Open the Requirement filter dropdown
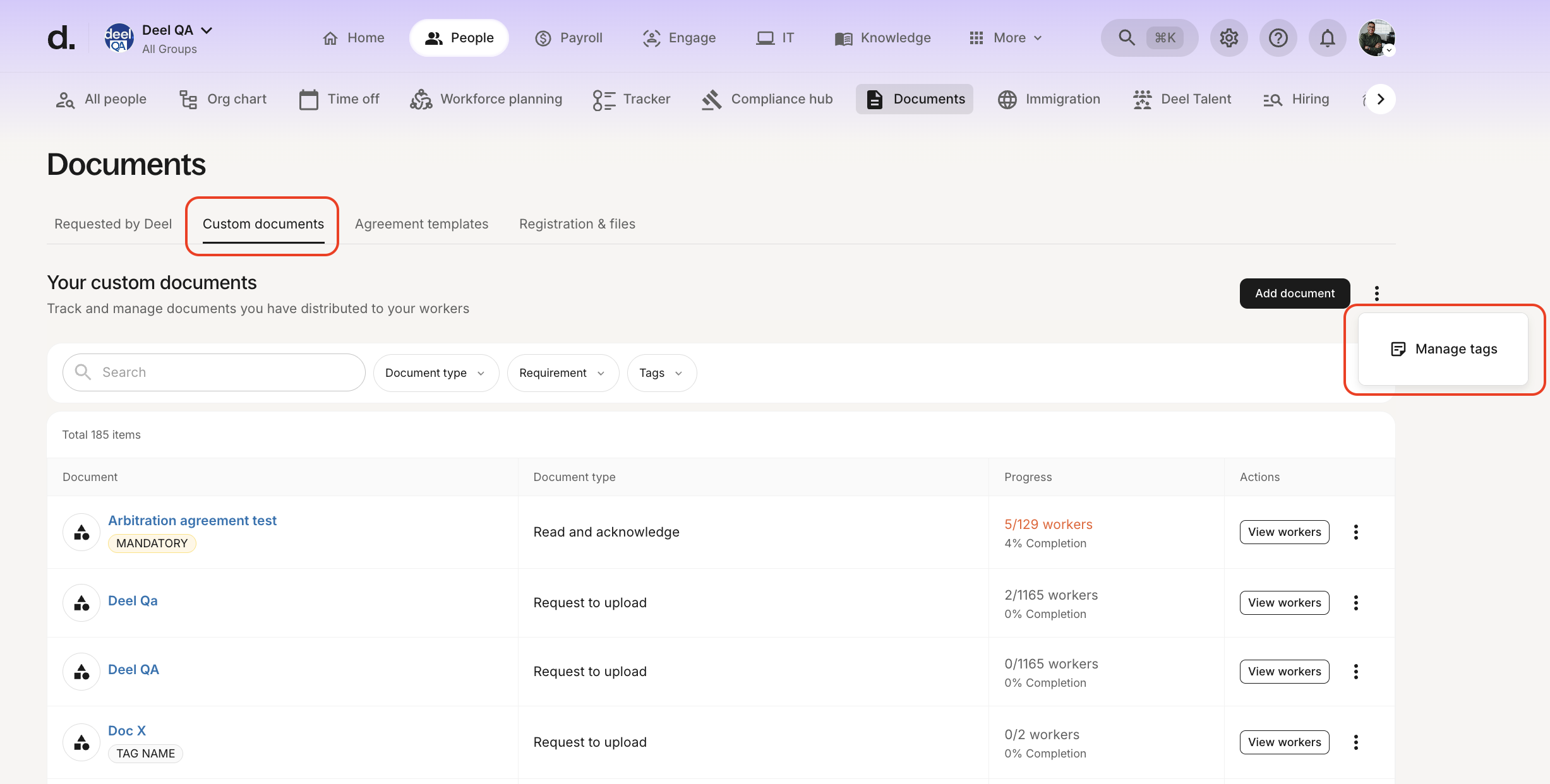Screen dimensions: 1550x784 point(563,373)
